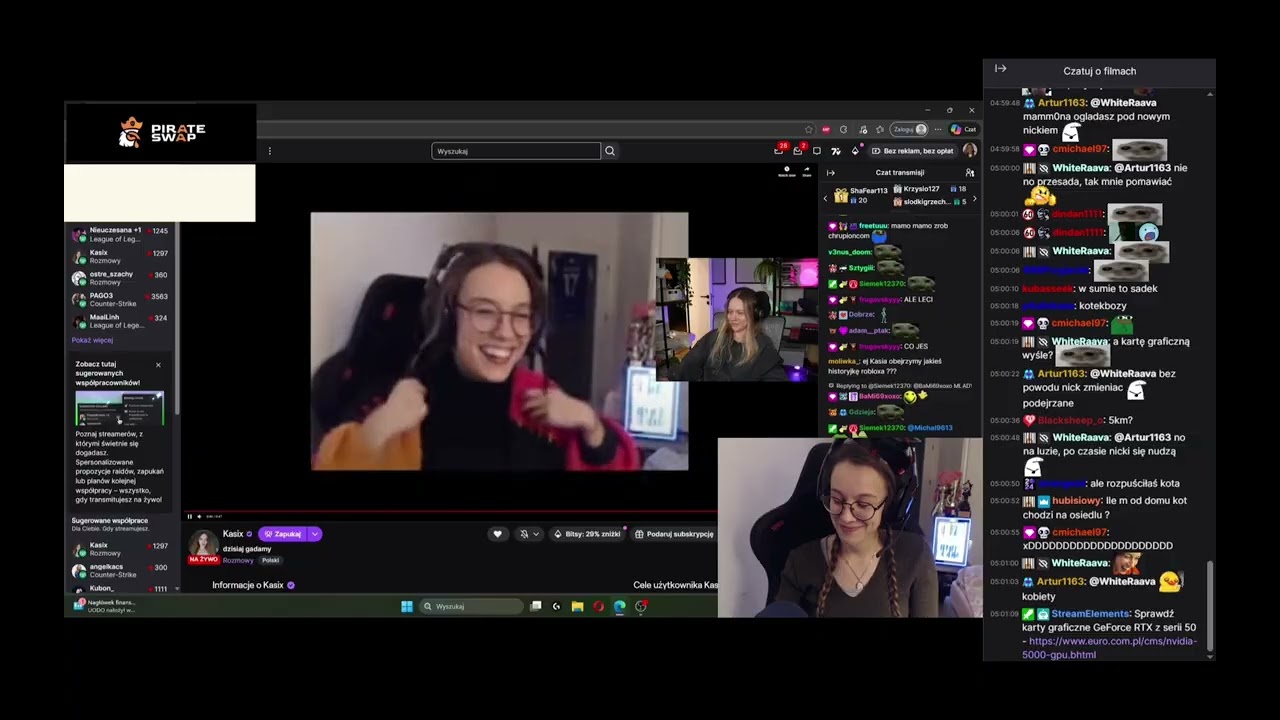Click the Share button above the video
1280x720 pixels.
(807, 172)
